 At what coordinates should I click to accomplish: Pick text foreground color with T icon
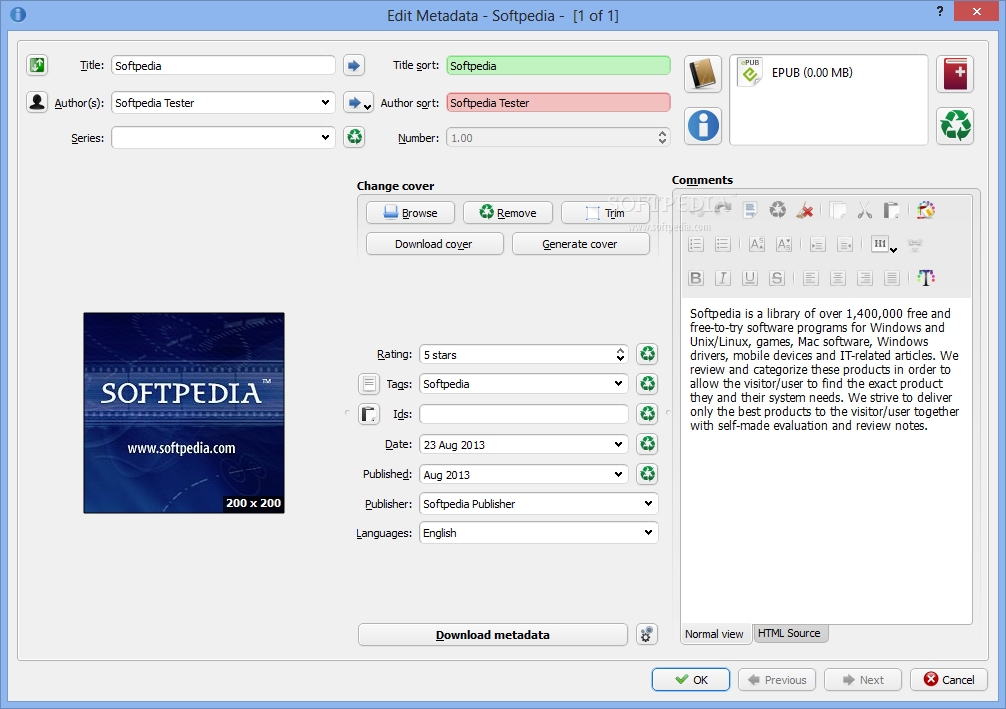925,278
